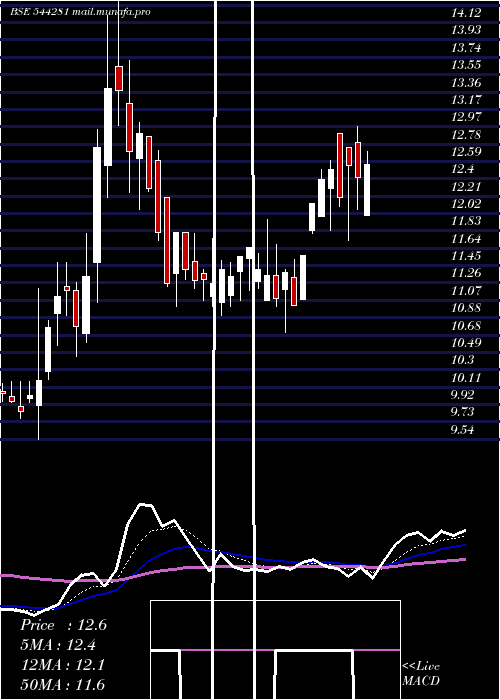500x700 pixels.
Task: Select the 13.55 price axis label
Action: point(466,65)
